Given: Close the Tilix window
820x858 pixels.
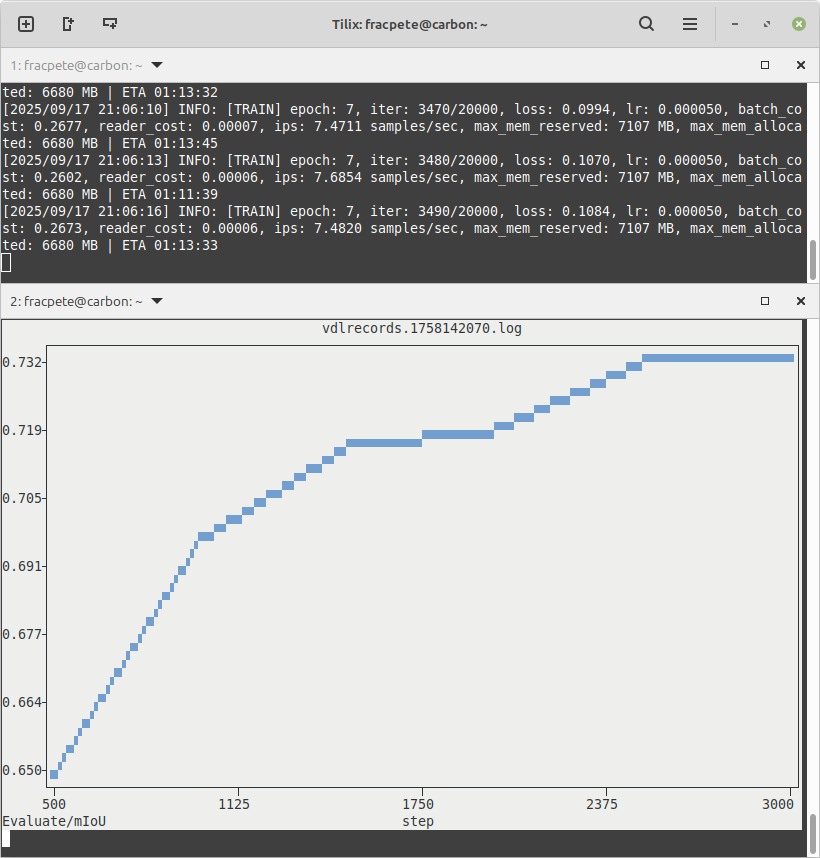Looking at the screenshot, I should coord(798,24).
